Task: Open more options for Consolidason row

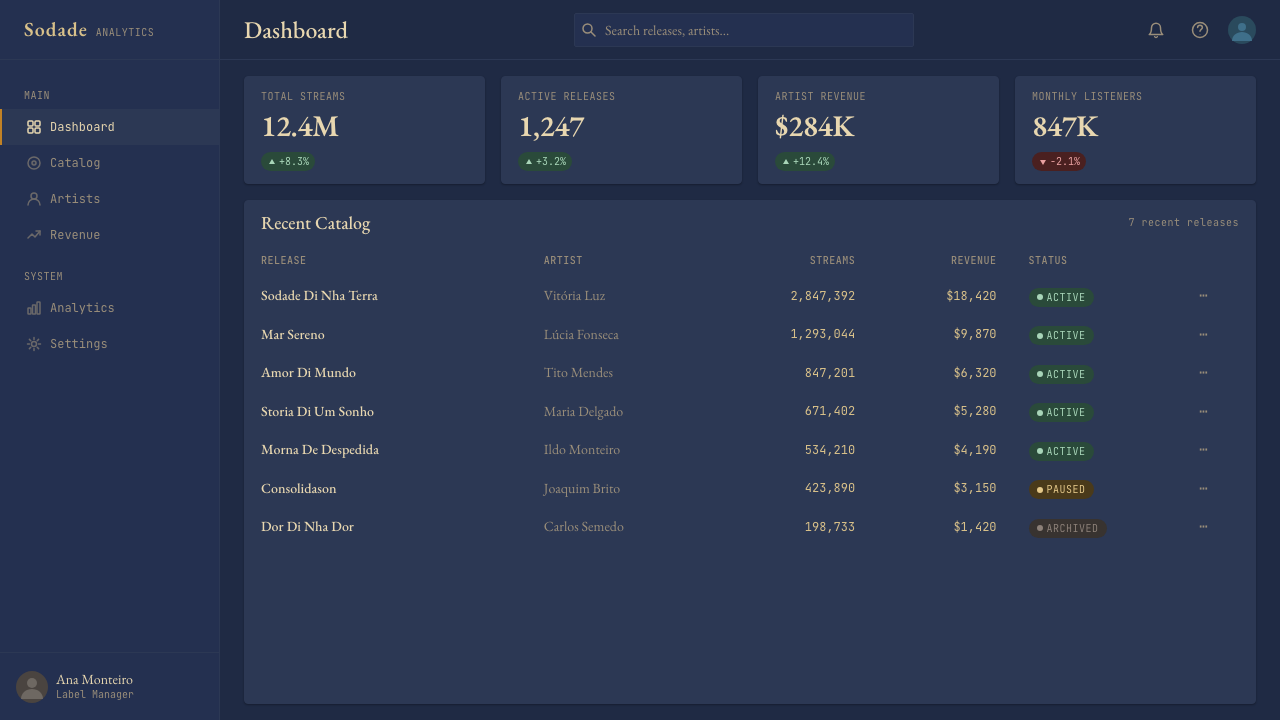Action: pyautogui.click(x=1203, y=489)
